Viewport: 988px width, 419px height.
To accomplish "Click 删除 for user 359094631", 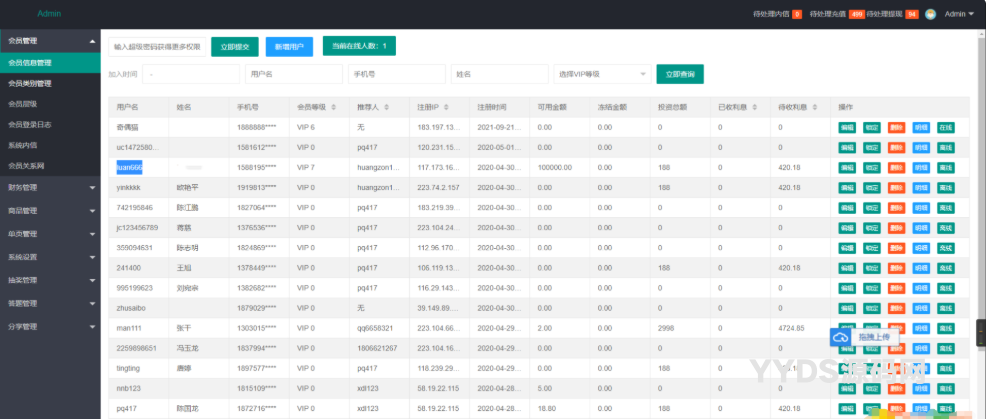I will [896, 248].
